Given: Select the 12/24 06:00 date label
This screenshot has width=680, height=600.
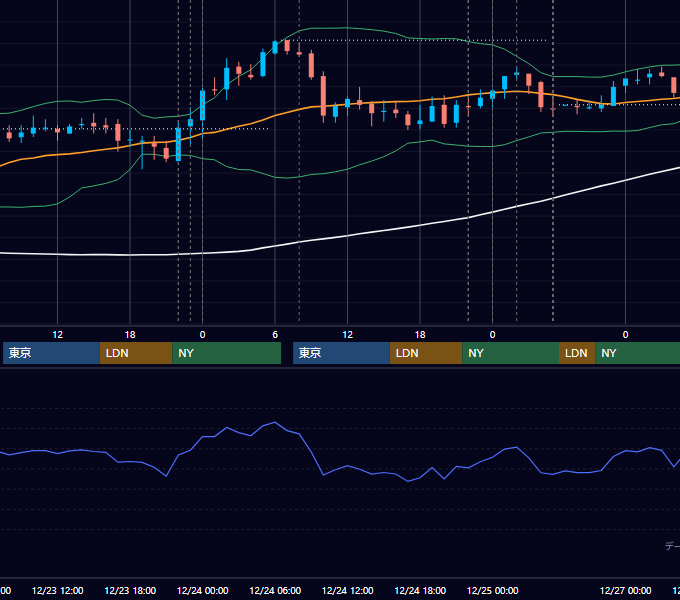Looking at the screenshot, I should (x=275, y=590).
